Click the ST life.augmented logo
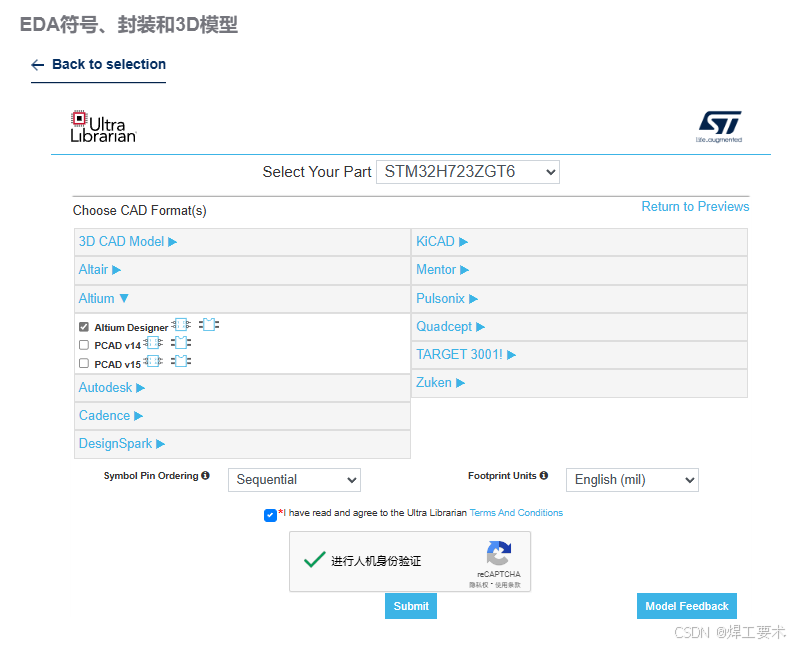This screenshot has height=646, width=793. [719, 126]
